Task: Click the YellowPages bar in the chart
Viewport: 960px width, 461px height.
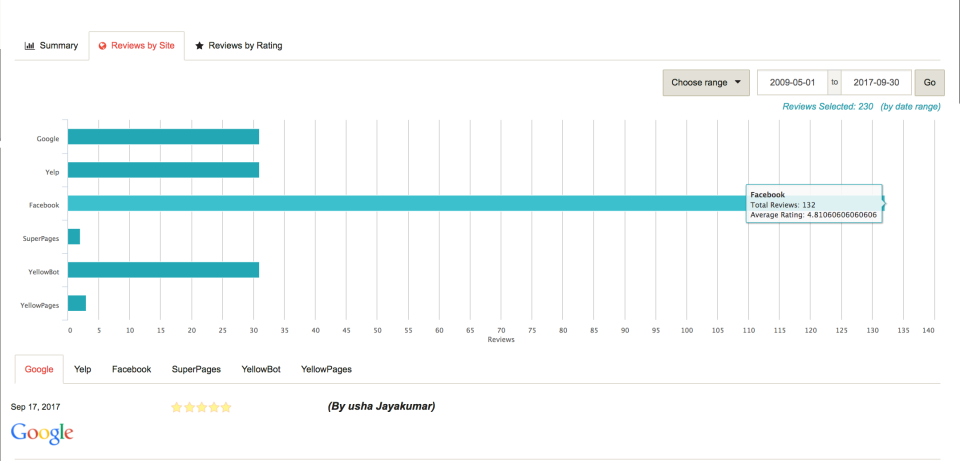Action: [77, 303]
